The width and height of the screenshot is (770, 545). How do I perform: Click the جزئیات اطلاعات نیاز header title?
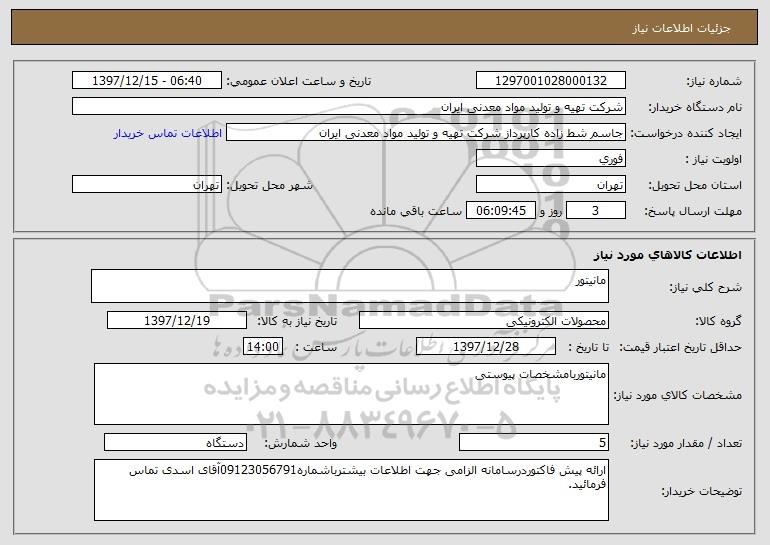click(681, 28)
